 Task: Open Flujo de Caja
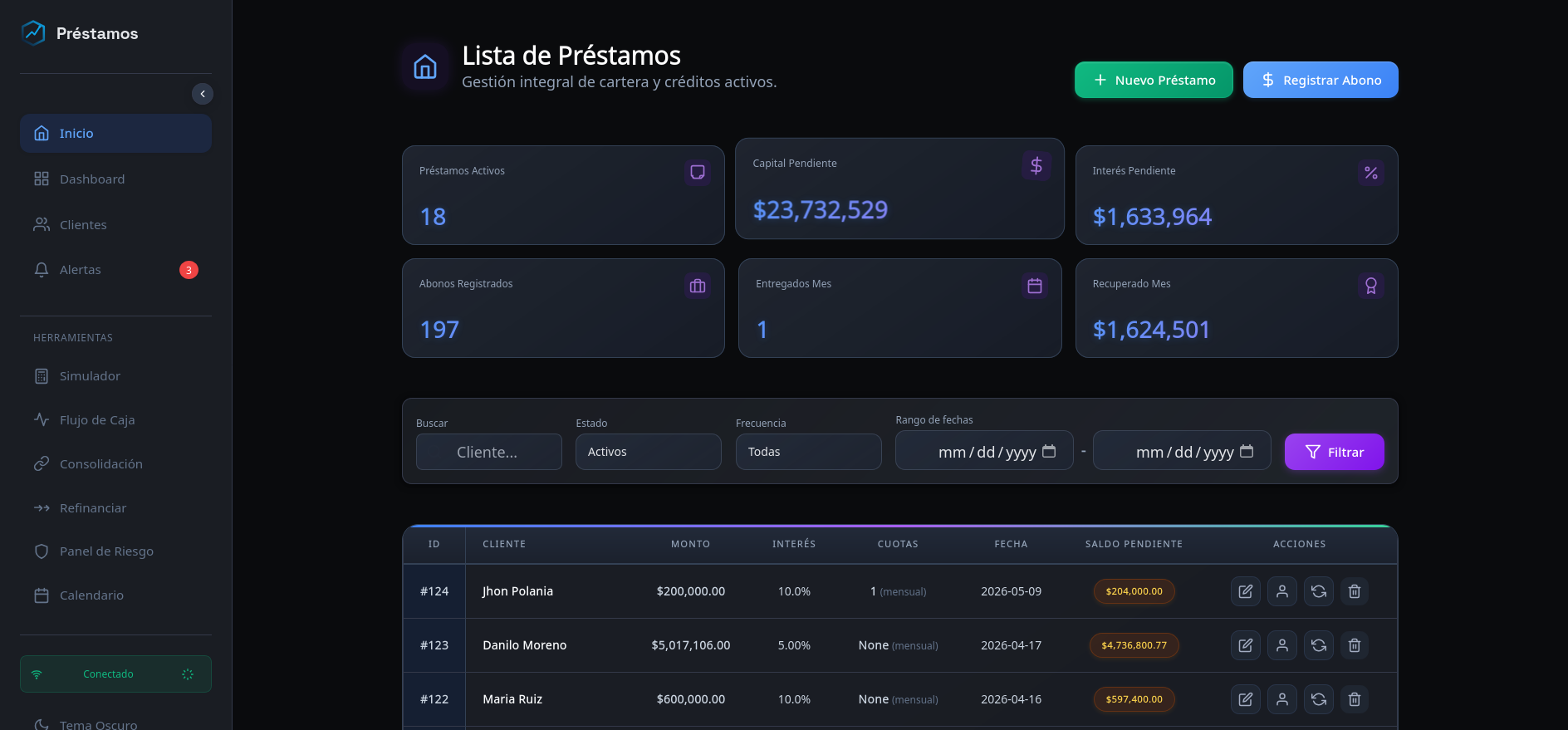click(x=115, y=420)
